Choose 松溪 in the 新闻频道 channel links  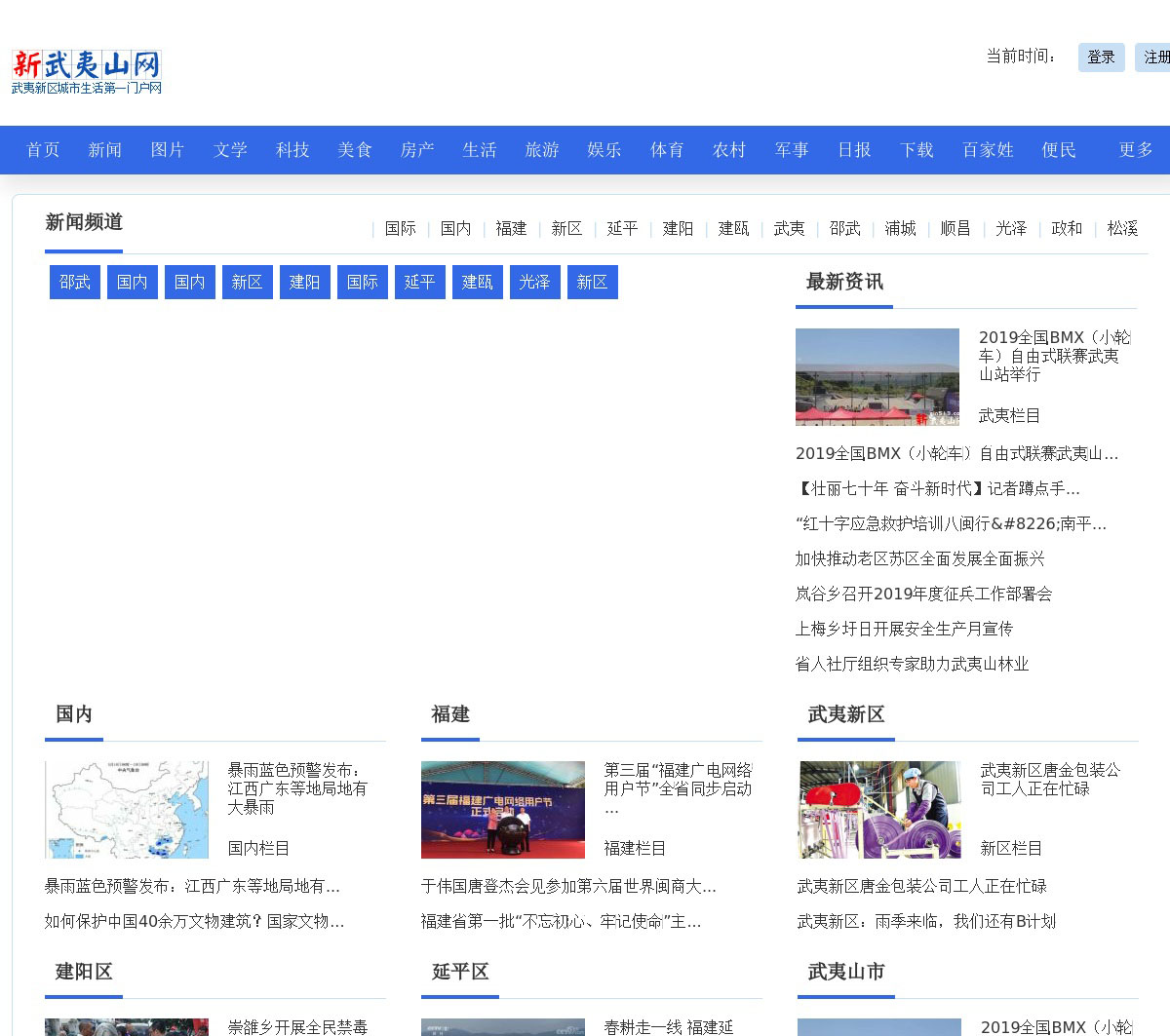(x=1122, y=228)
